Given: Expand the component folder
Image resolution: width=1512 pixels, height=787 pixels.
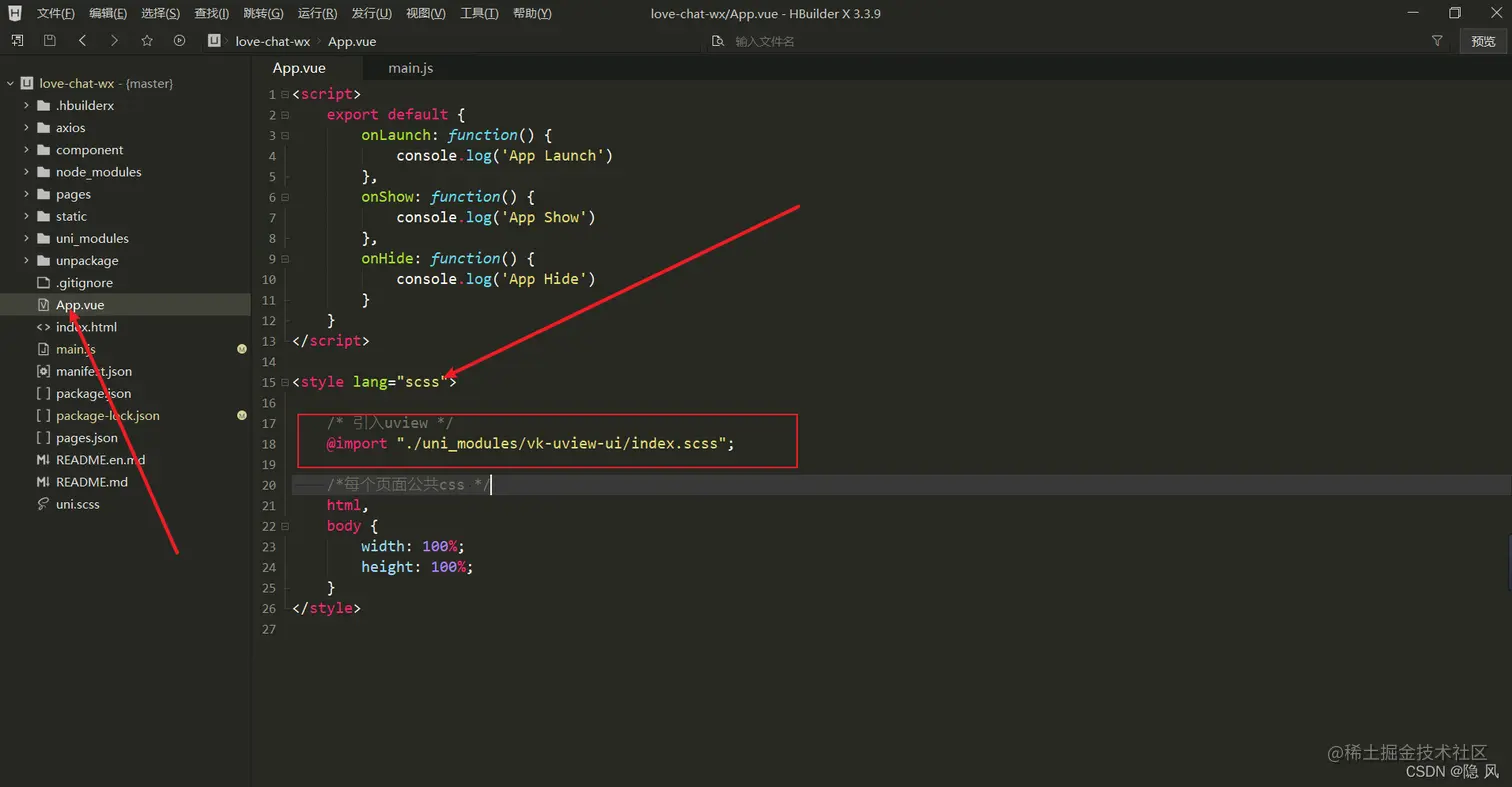Looking at the screenshot, I should (x=26, y=150).
